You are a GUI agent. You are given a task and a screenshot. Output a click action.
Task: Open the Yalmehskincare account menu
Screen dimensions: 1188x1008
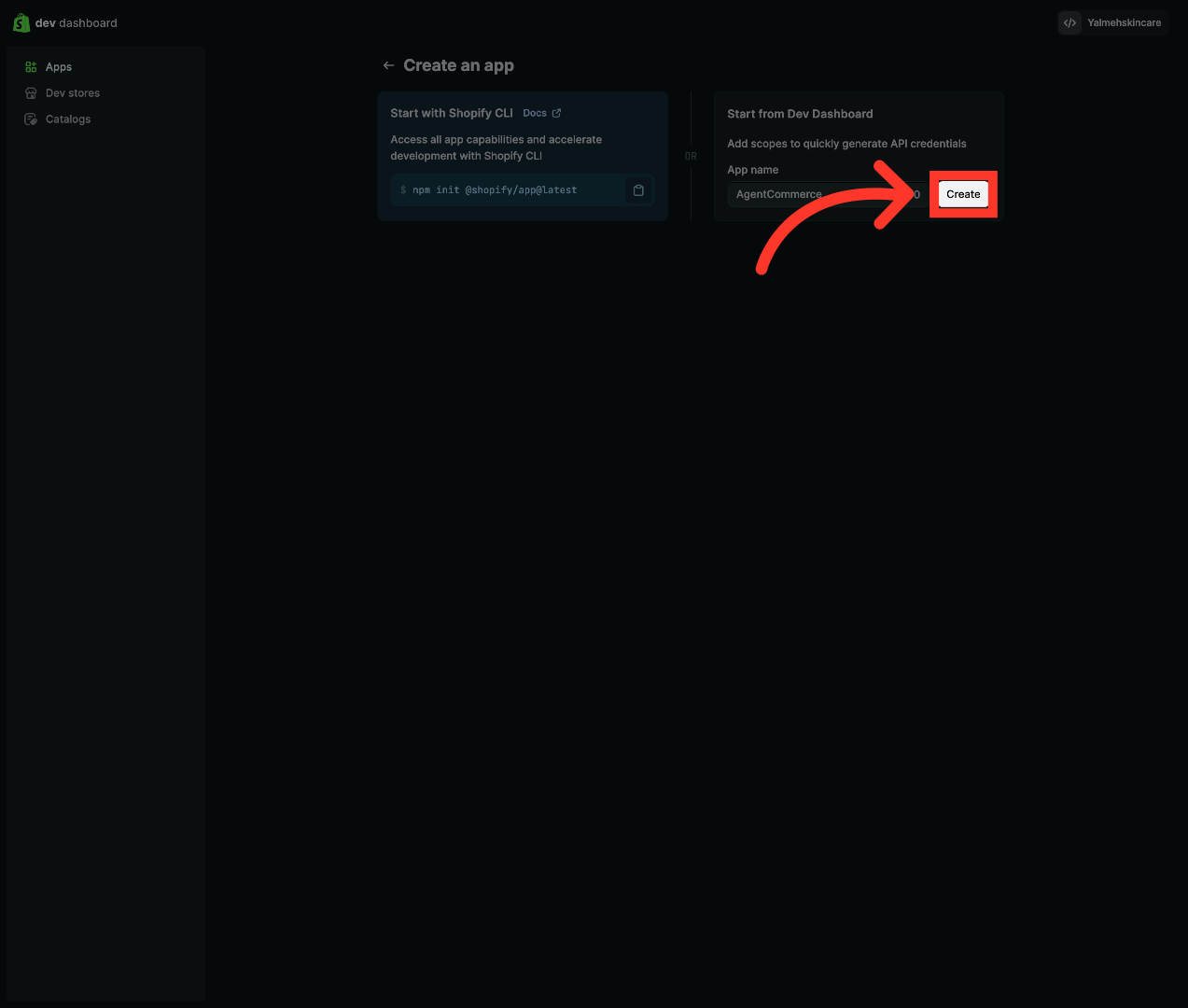coord(1112,22)
